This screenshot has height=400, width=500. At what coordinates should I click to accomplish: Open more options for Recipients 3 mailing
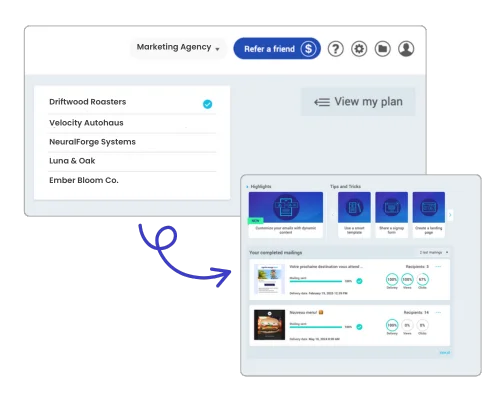[x=438, y=267]
